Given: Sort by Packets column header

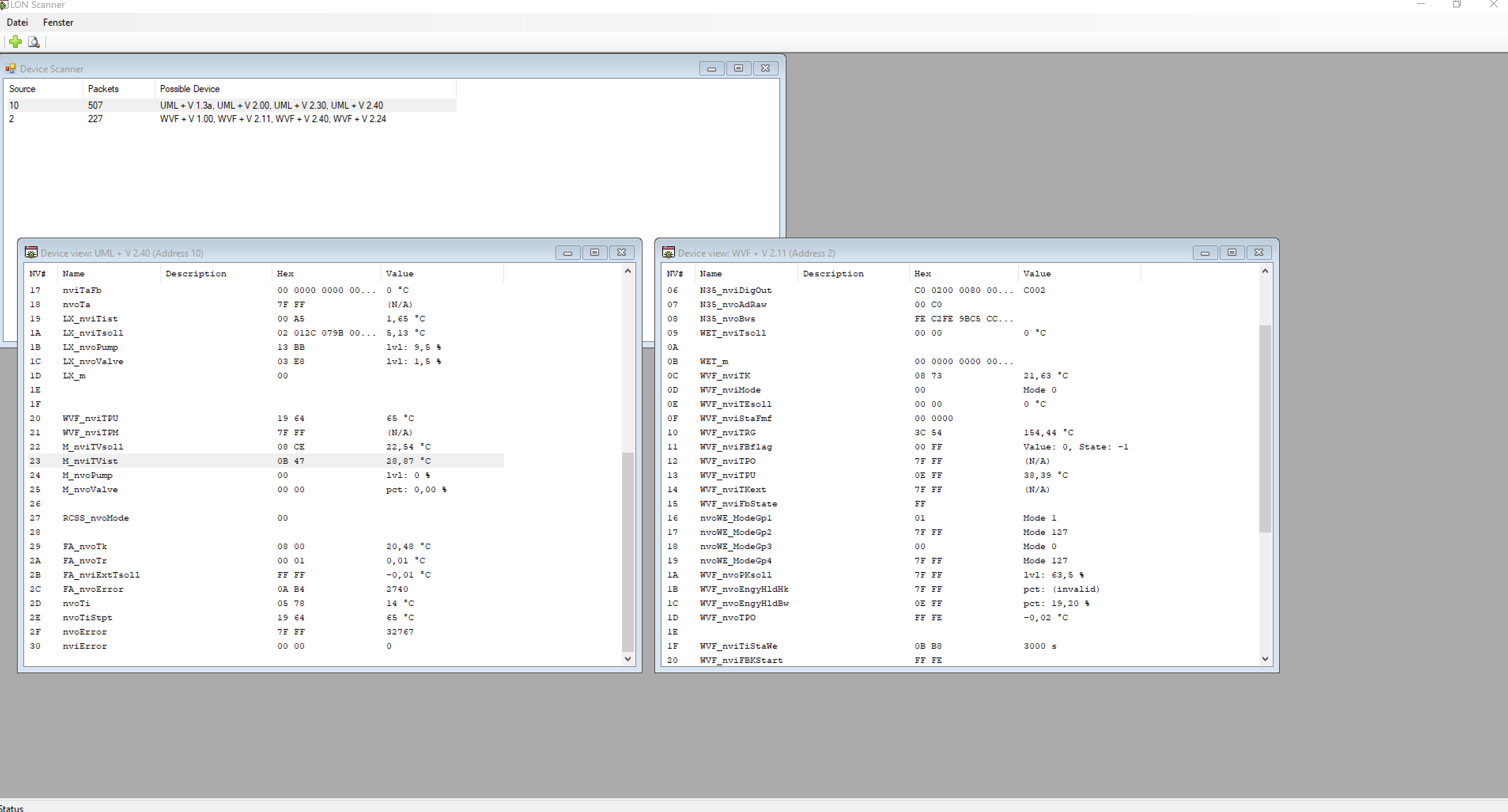Looking at the screenshot, I should coord(119,89).
